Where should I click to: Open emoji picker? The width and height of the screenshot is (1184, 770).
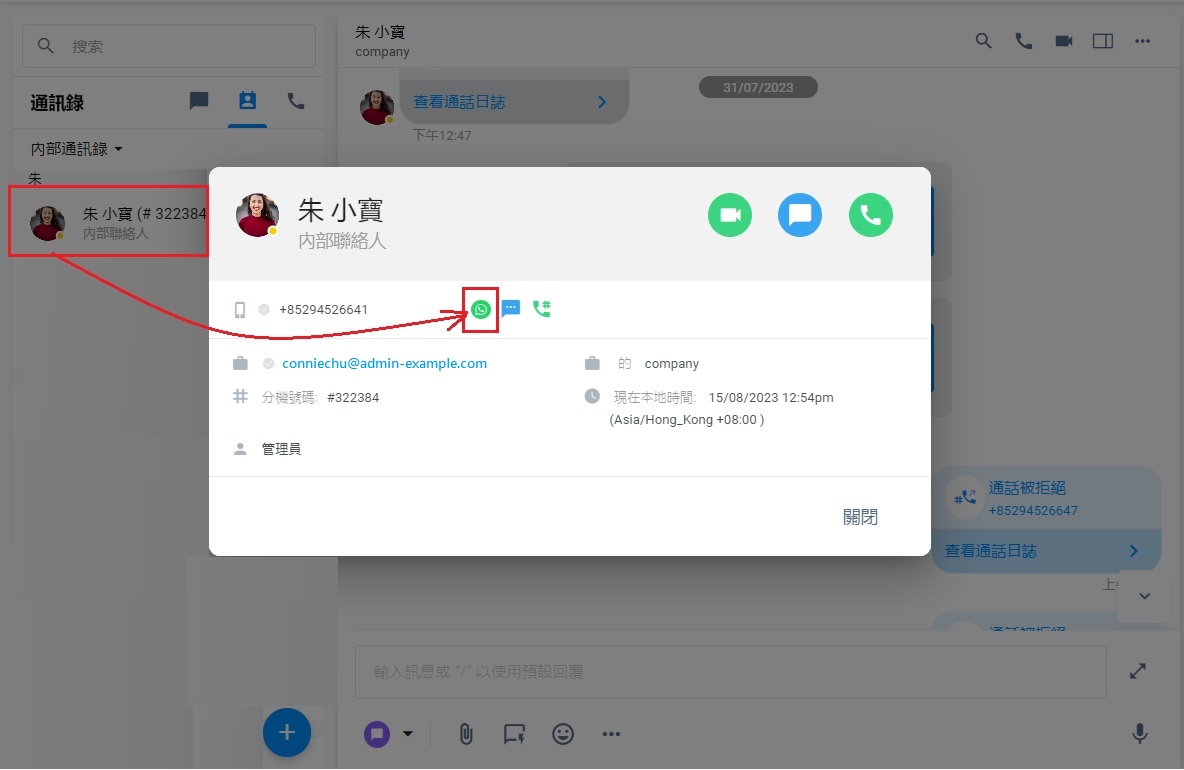pos(563,734)
